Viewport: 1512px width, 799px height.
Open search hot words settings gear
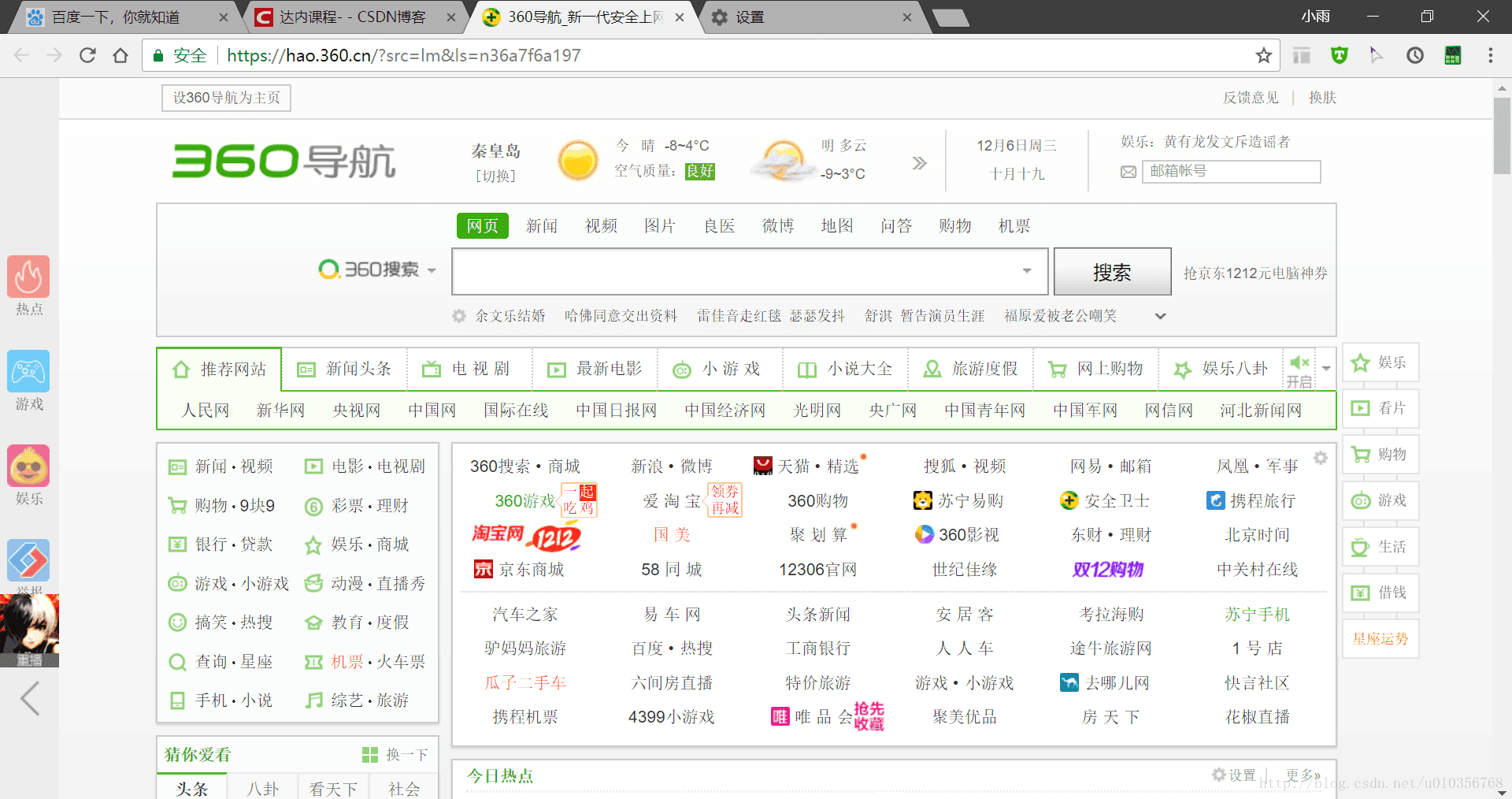[458, 316]
